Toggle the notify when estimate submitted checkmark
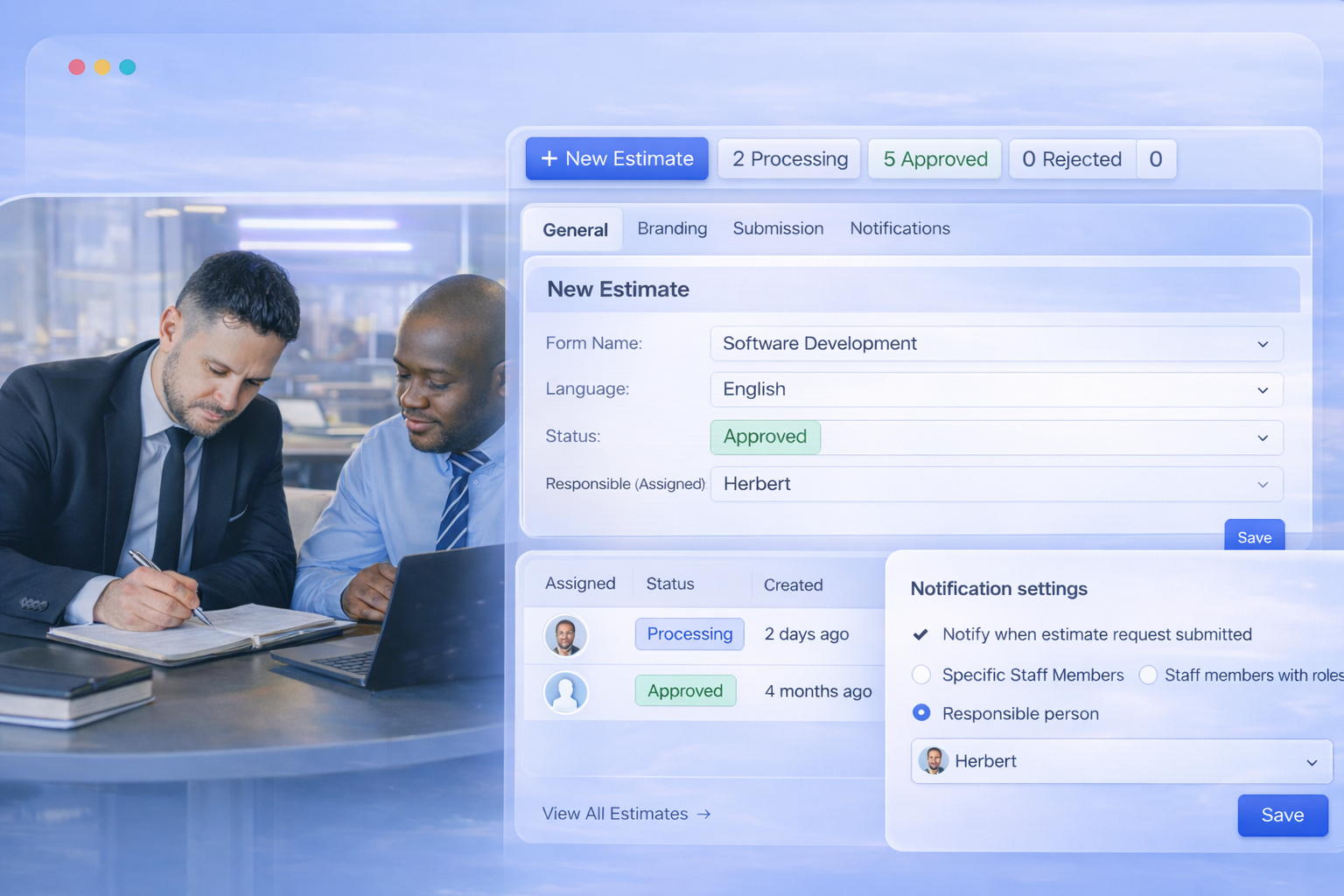Viewport: 1344px width, 896px height. coord(920,634)
